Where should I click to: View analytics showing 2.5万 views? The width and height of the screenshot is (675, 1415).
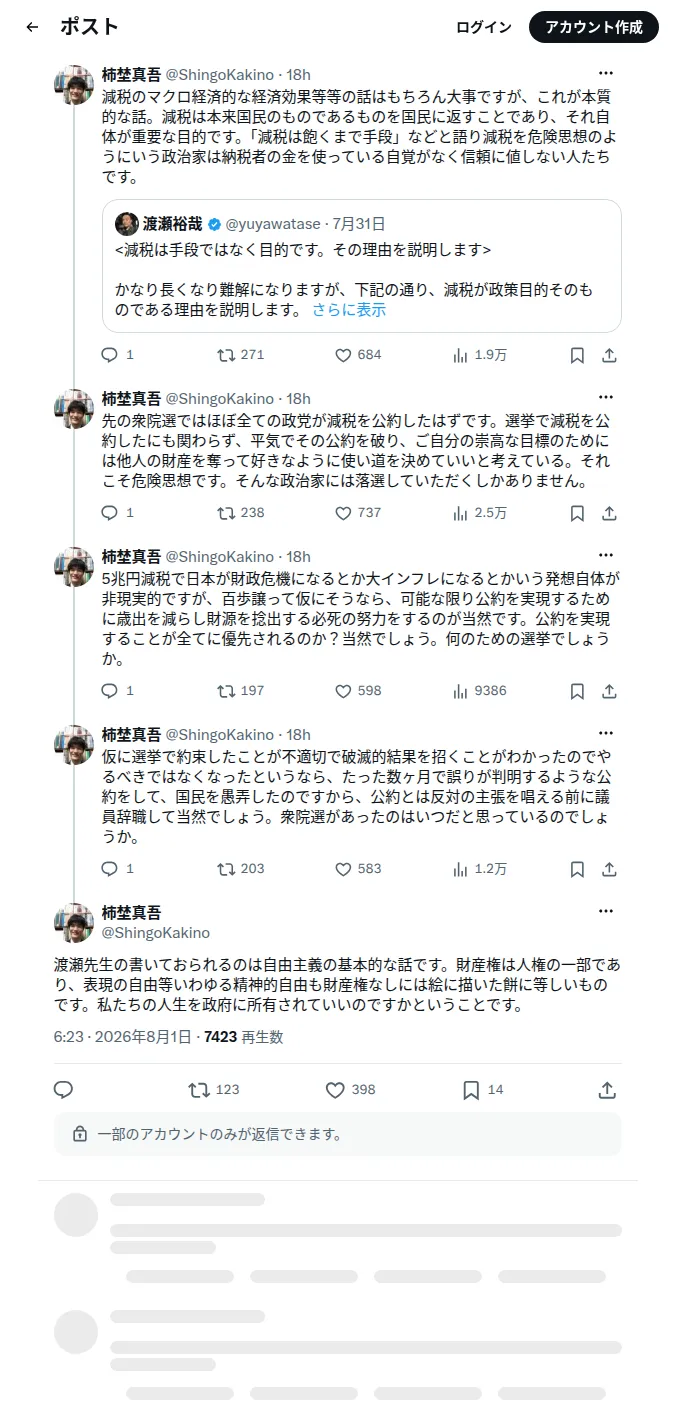pos(481,513)
